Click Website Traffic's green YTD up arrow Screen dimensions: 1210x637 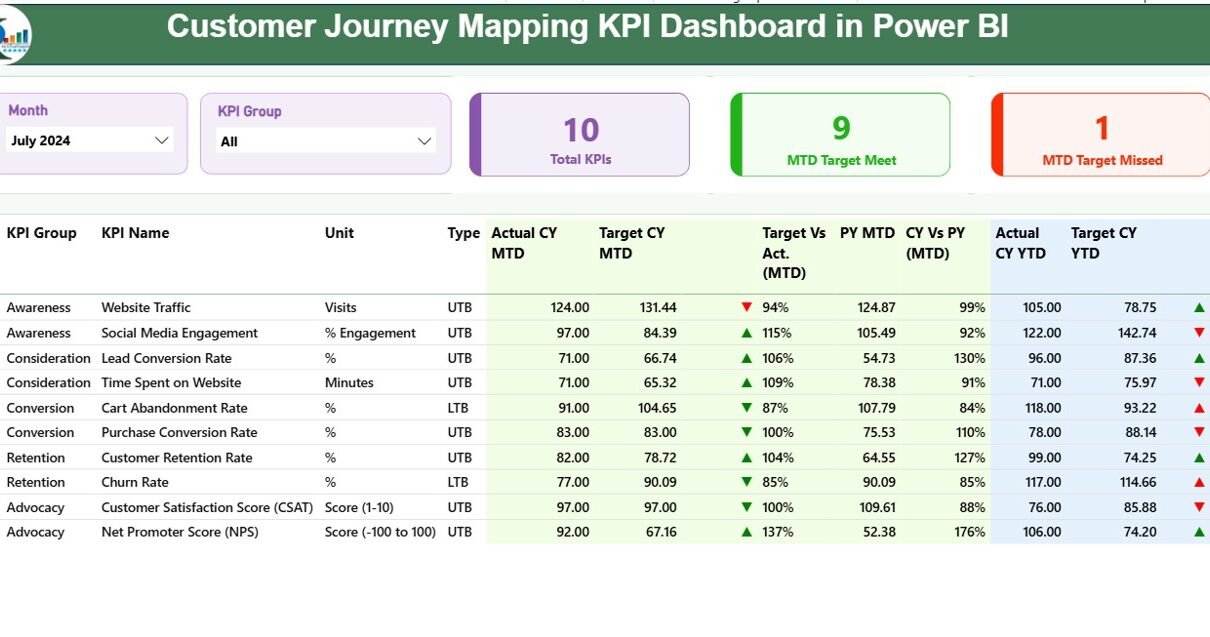(1199, 308)
